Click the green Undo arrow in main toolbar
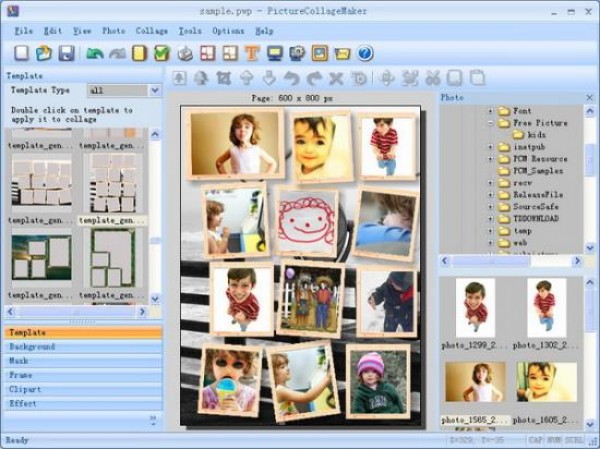This screenshot has width=600, height=449. [95, 53]
